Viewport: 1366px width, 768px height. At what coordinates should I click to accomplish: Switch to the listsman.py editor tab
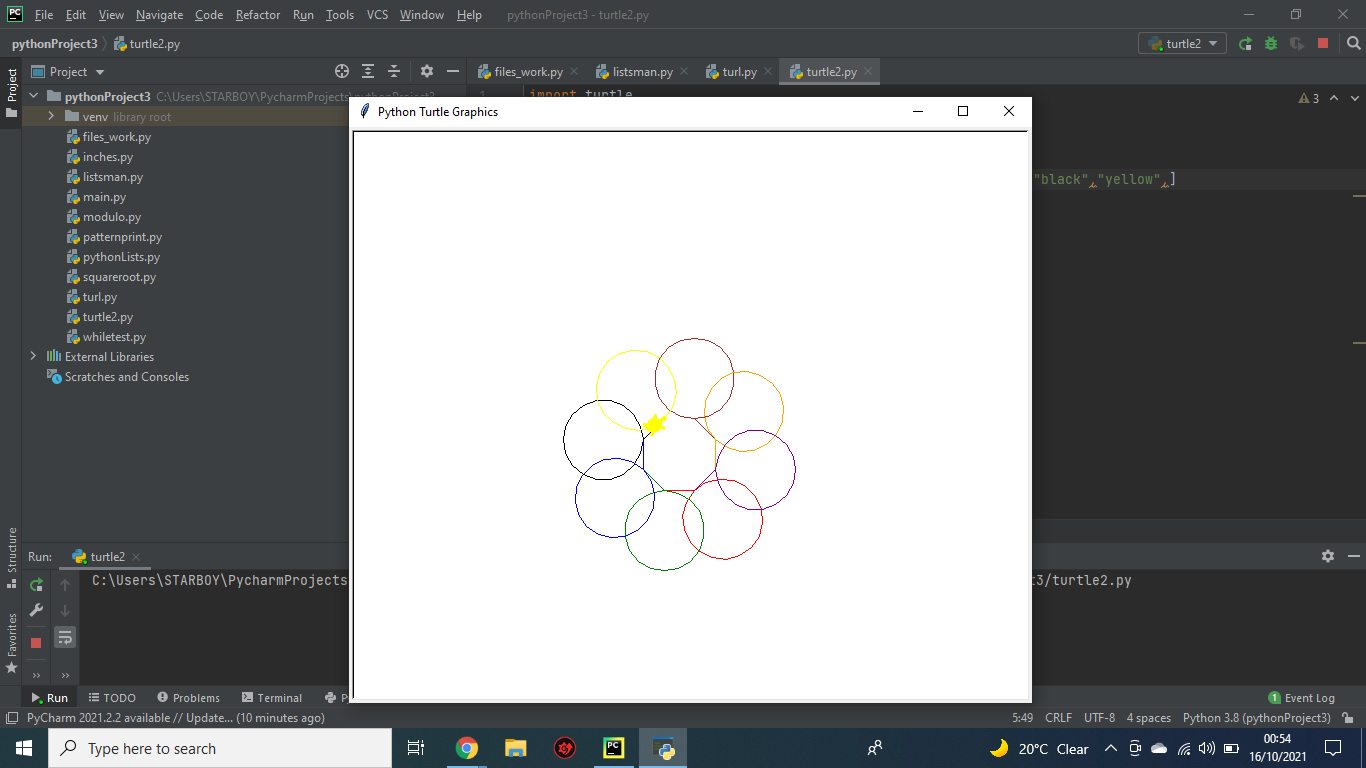point(642,72)
